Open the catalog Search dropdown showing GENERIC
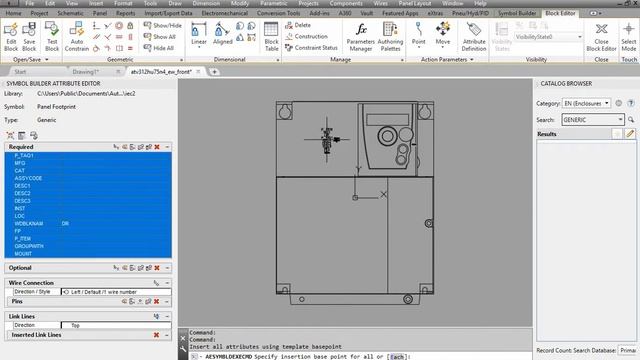This screenshot has height=360, width=640. [x=593, y=120]
